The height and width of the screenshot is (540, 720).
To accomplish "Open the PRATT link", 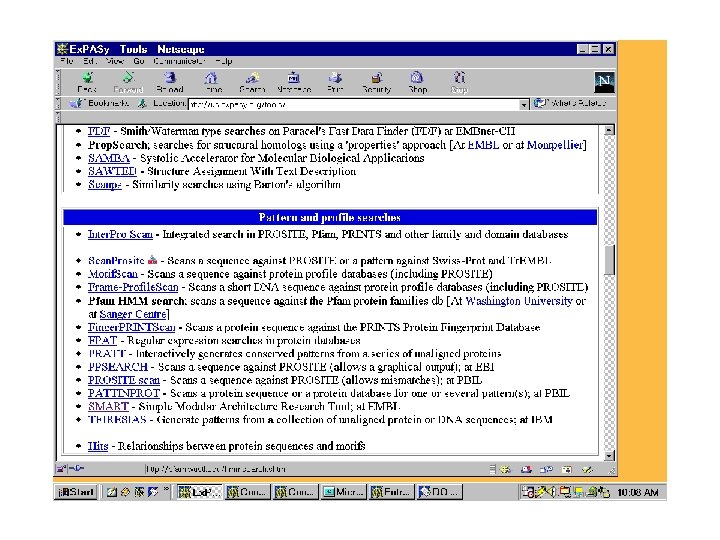I will tap(107, 354).
